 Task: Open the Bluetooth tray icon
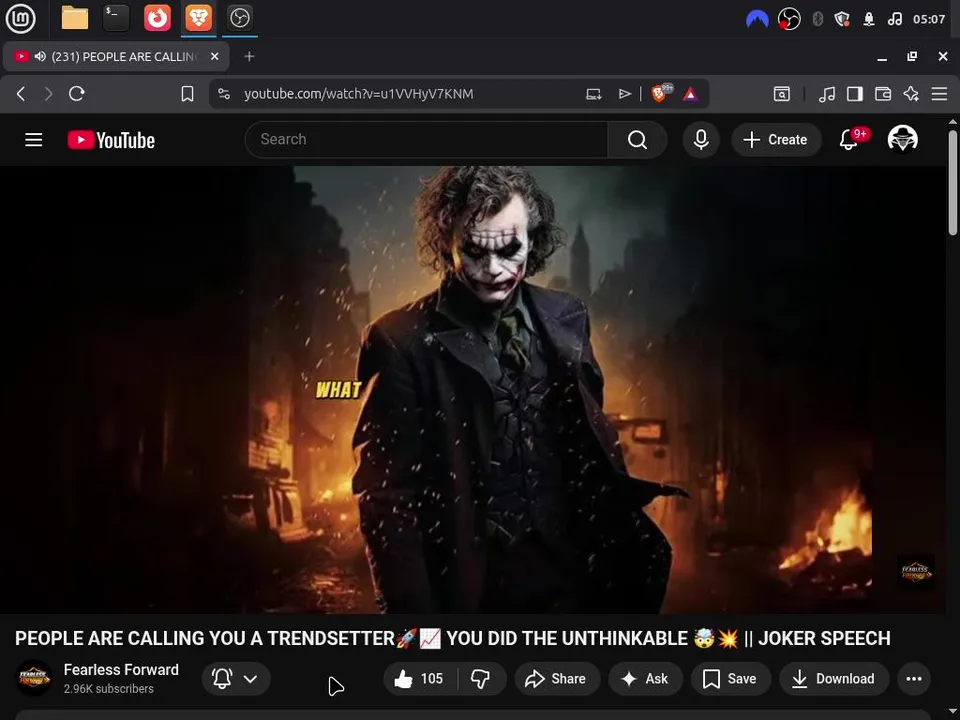[x=817, y=20]
